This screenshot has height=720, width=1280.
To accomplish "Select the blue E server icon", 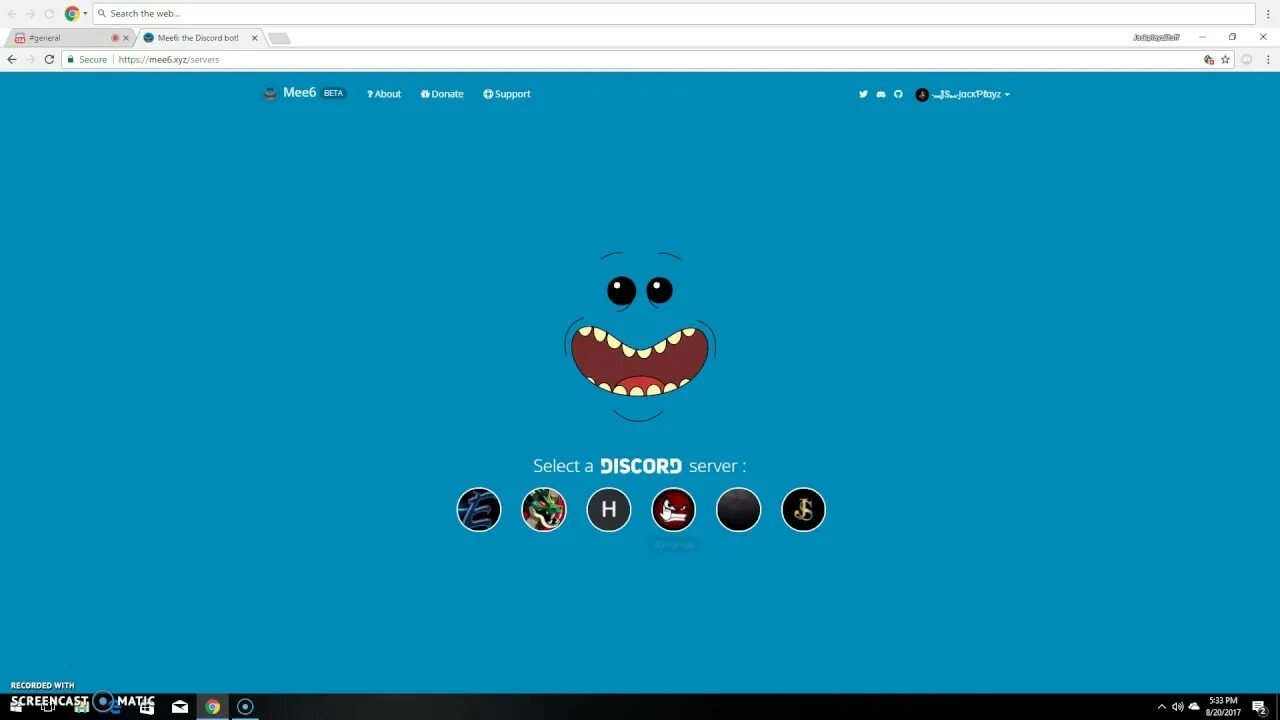I will pyautogui.click(x=479, y=510).
